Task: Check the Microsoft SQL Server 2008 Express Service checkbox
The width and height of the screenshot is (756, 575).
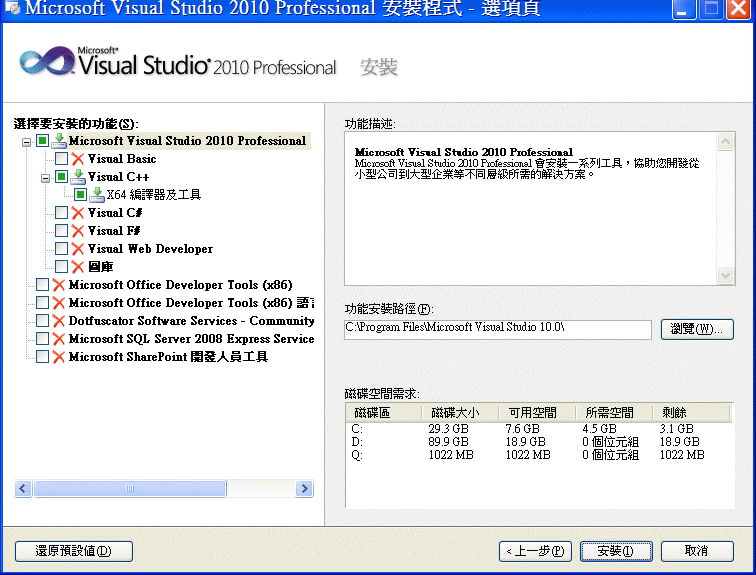Action: pos(42,339)
